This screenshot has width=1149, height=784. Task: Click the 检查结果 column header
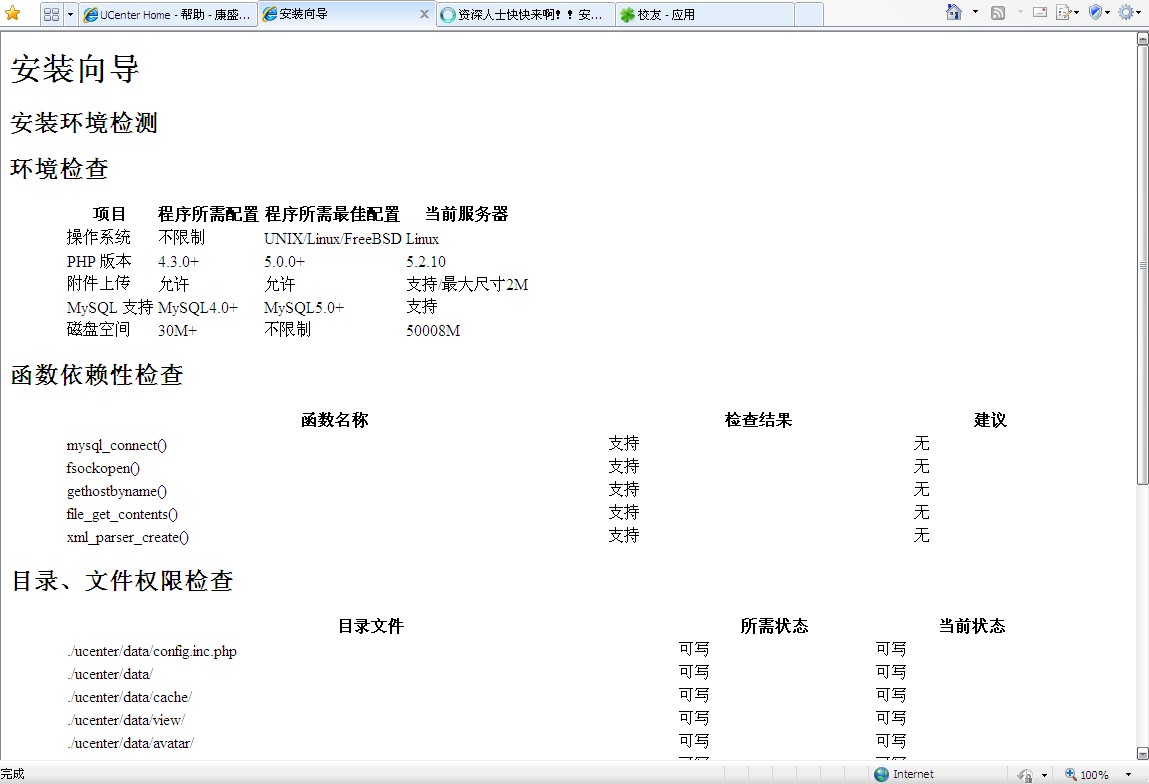758,420
